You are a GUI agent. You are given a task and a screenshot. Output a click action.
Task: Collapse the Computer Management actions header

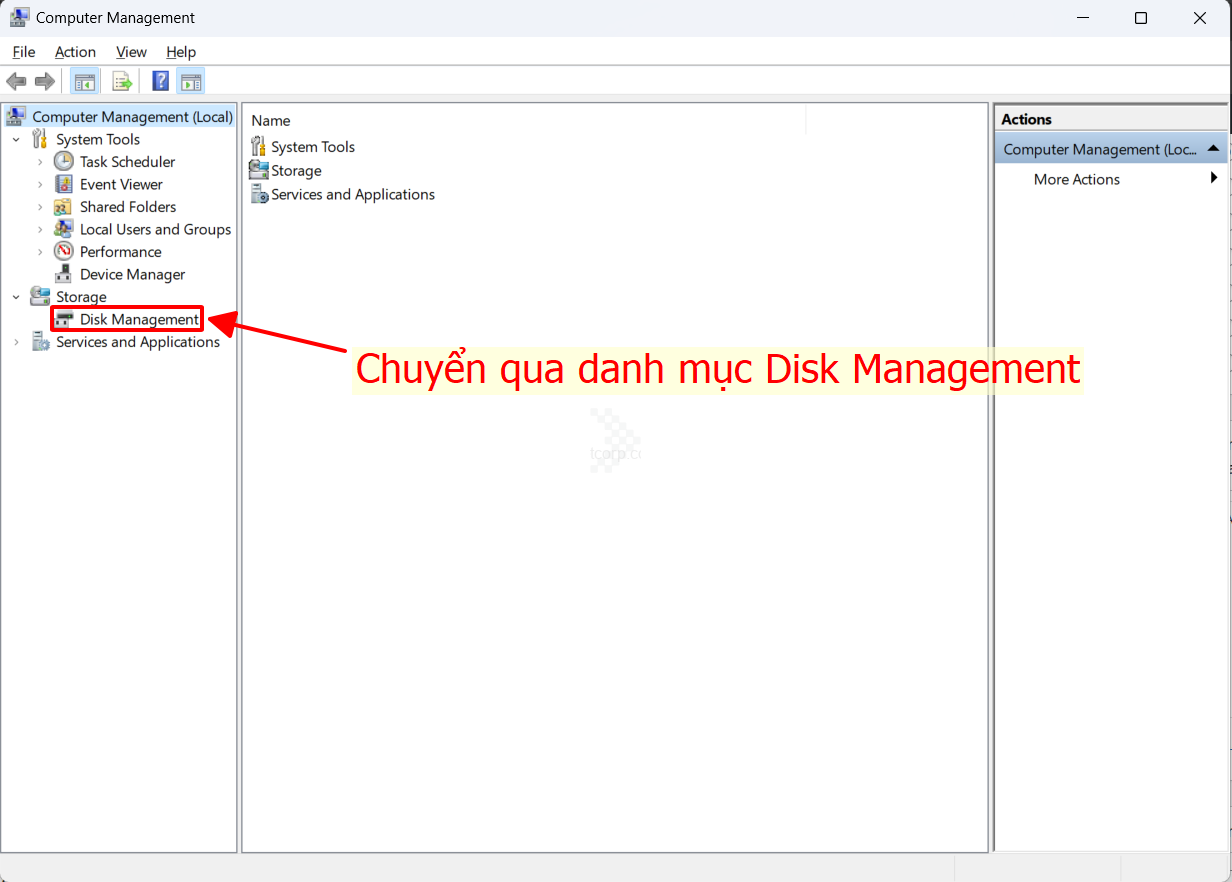coord(1212,149)
